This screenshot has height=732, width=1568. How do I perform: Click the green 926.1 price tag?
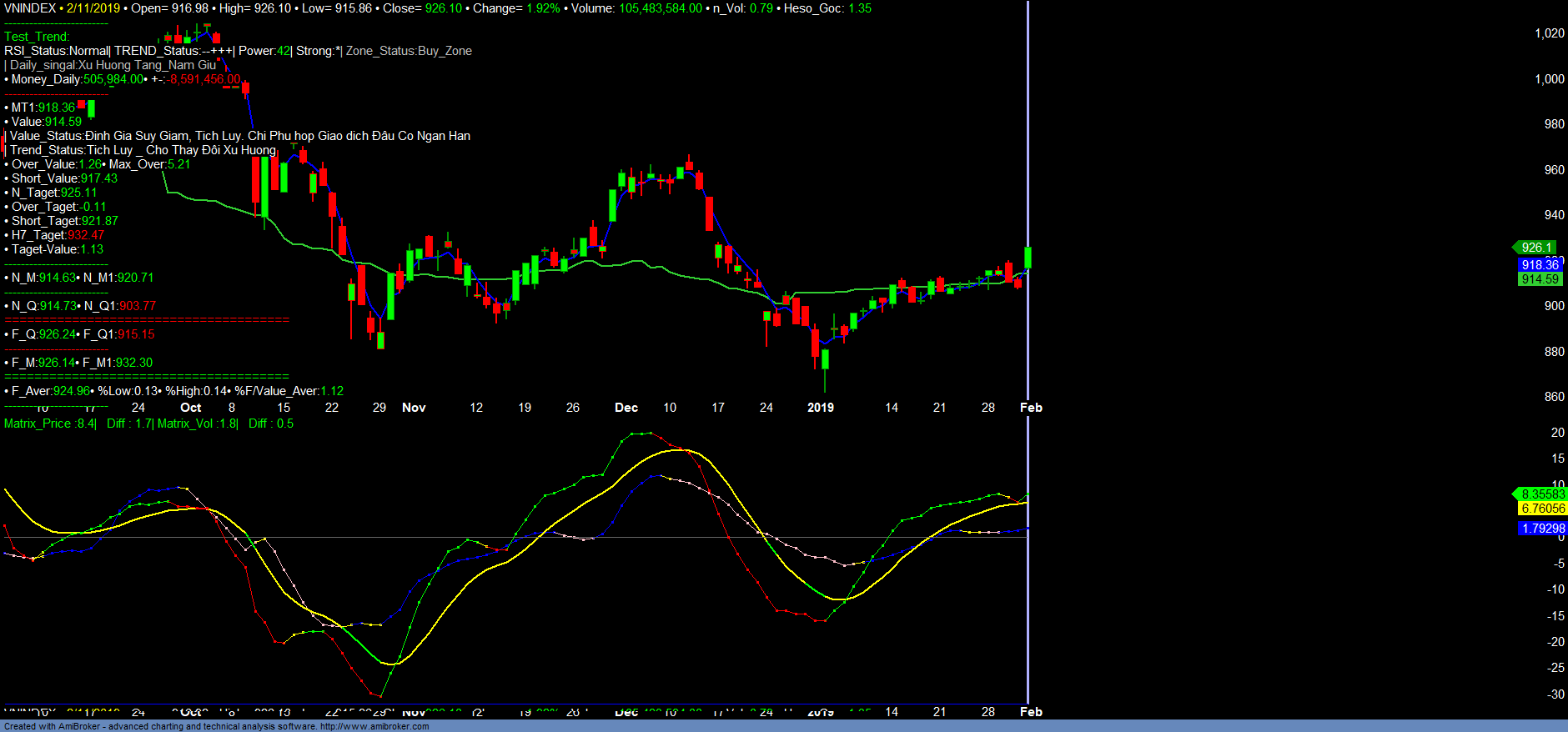click(x=1535, y=248)
